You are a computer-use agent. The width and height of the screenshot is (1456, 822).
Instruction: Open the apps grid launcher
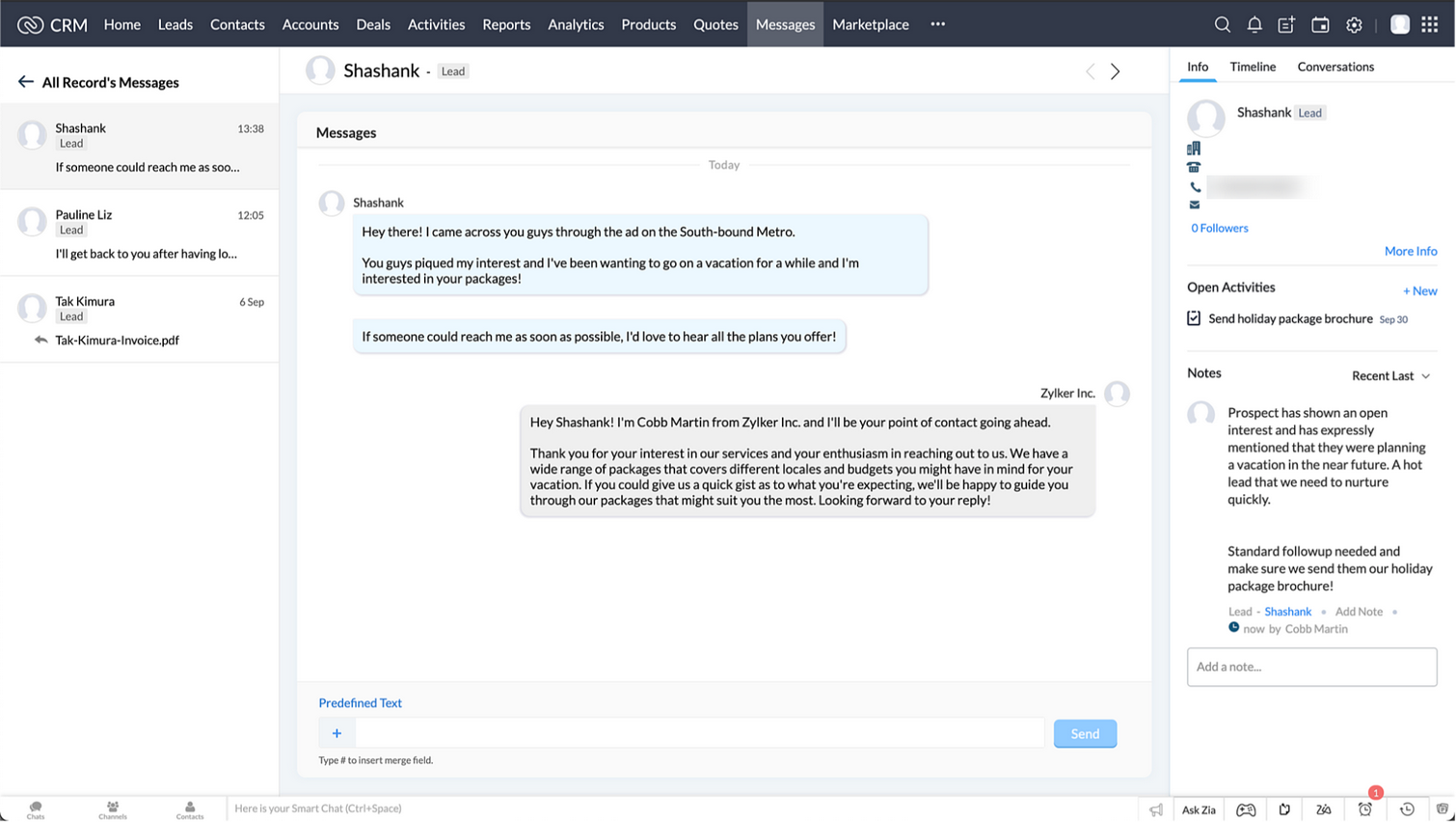click(x=1430, y=24)
